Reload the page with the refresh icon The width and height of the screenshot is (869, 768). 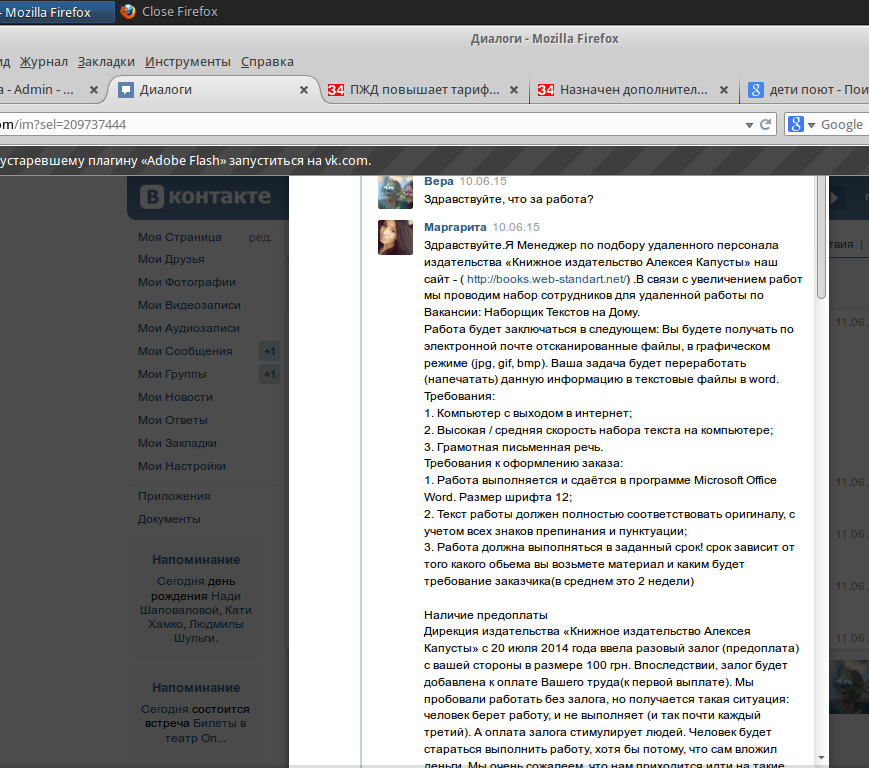[765, 125]
